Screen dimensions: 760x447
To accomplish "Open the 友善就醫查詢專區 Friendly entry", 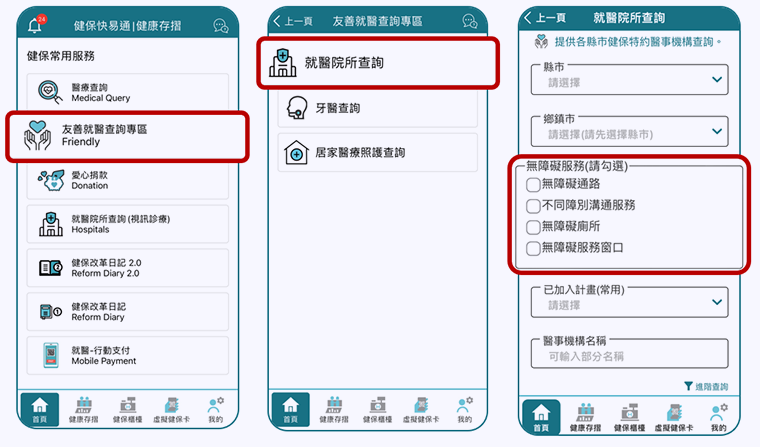I will tap(127, 136).
